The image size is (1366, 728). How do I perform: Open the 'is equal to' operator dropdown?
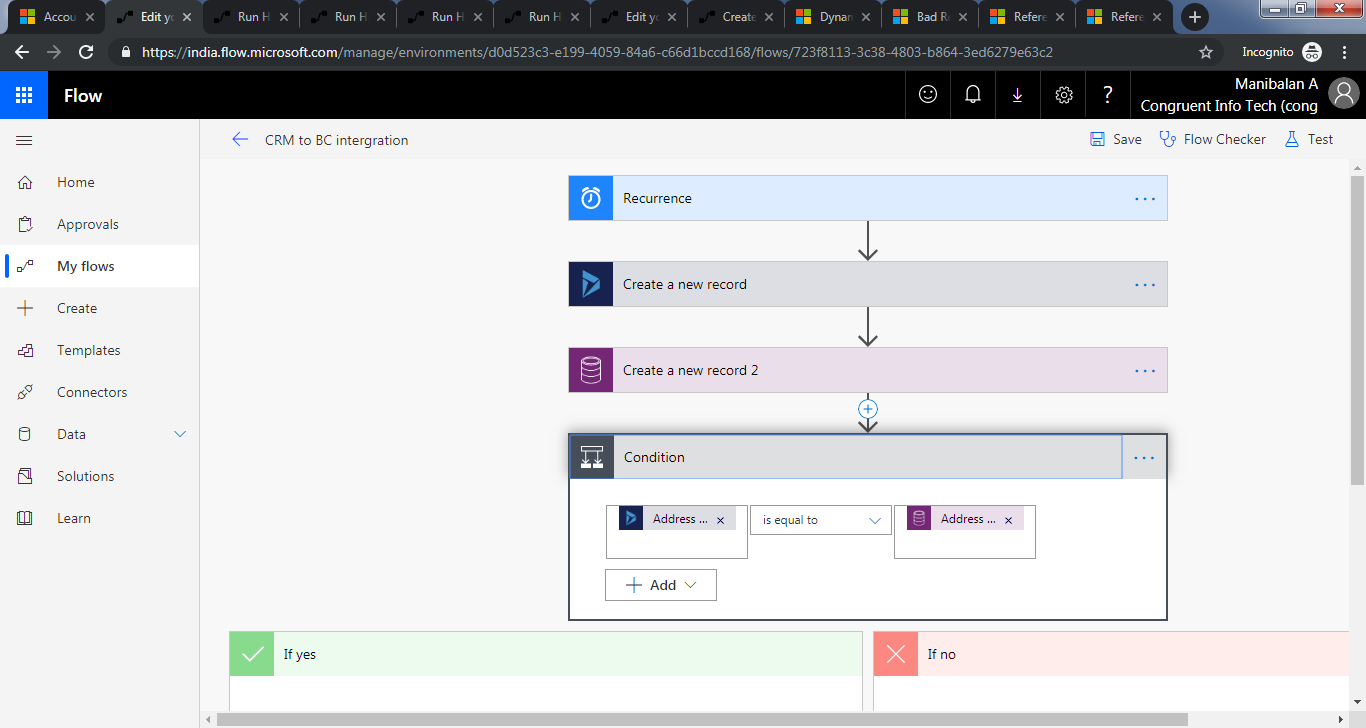coord(821,520)
